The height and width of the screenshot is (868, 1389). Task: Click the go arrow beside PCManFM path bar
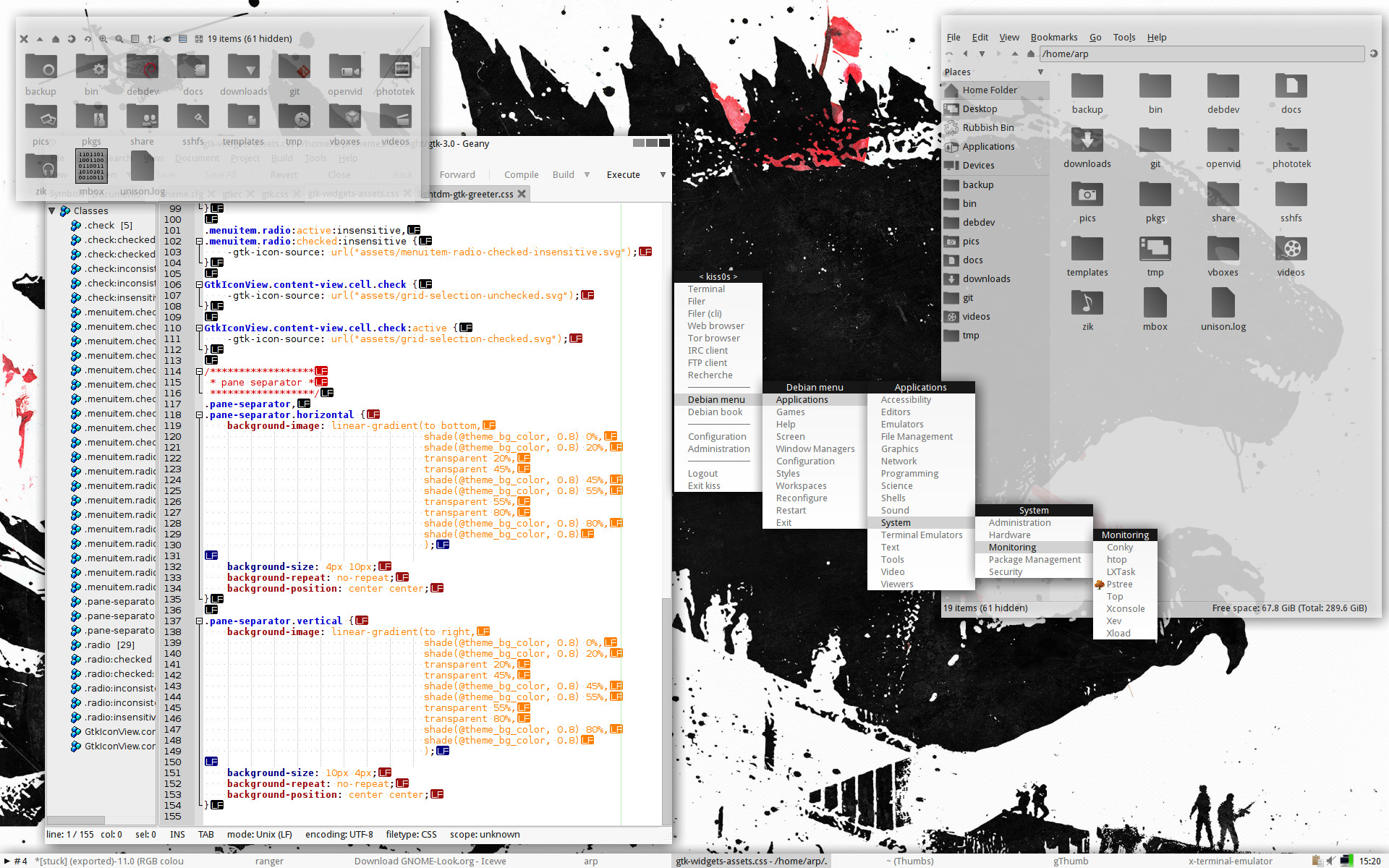pyautogui.click(x=1373, y=54)
